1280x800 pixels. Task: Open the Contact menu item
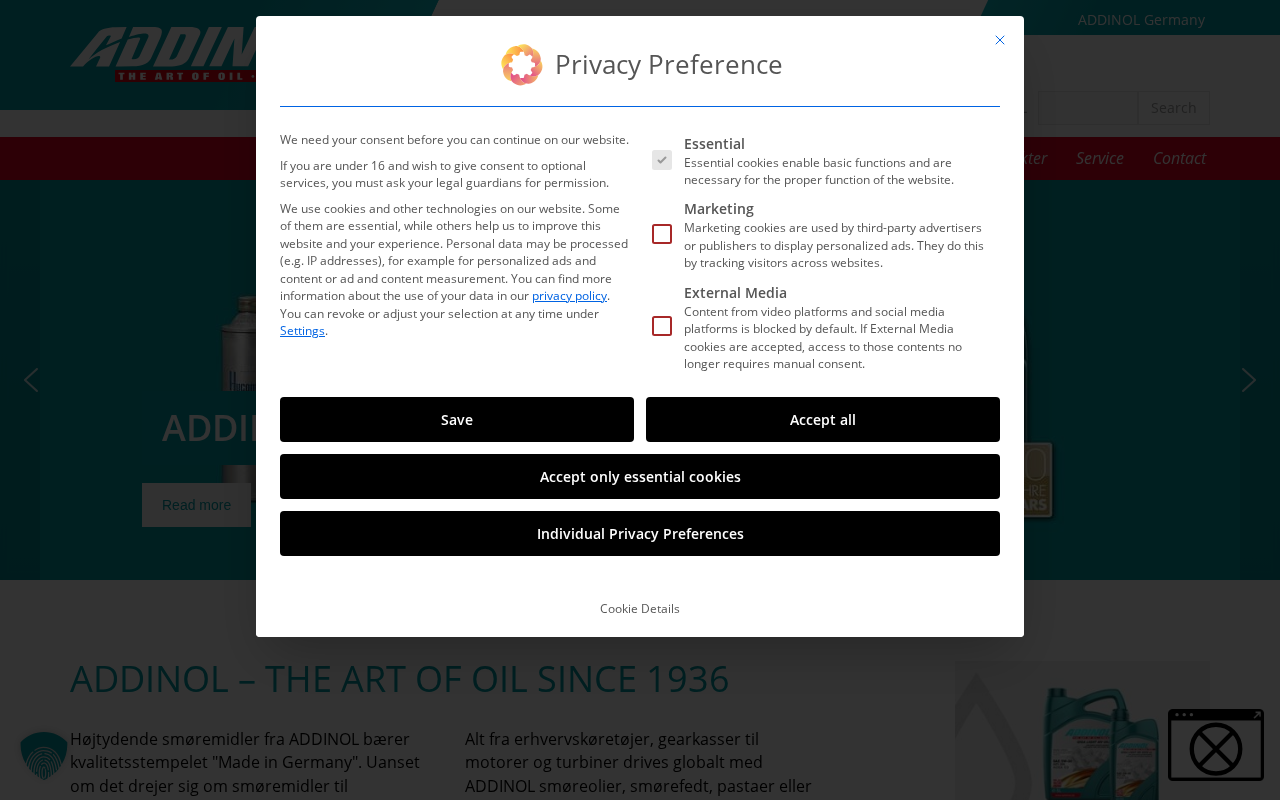coord(1179,158)
